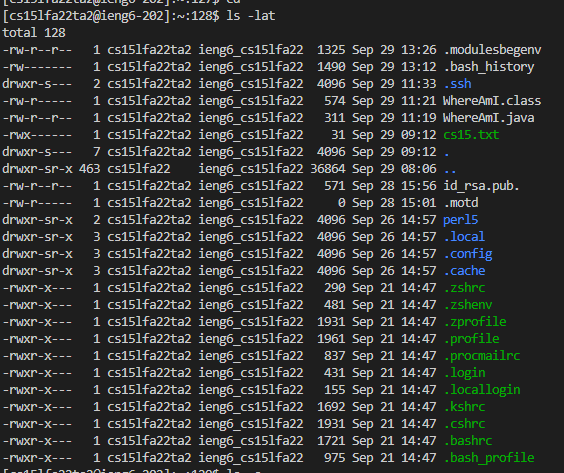Click the size 1961 of .profile
Viewport: 564px width, 473px height.
point(331,339)
